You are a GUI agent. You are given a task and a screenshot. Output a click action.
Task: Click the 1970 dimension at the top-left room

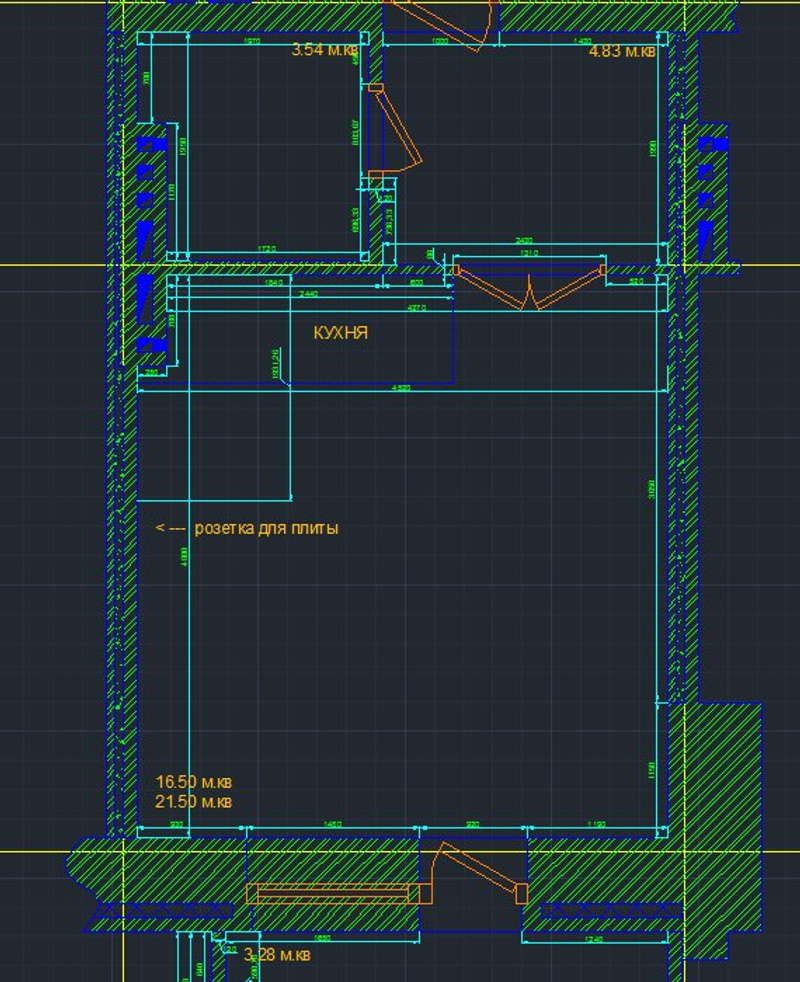252,42
